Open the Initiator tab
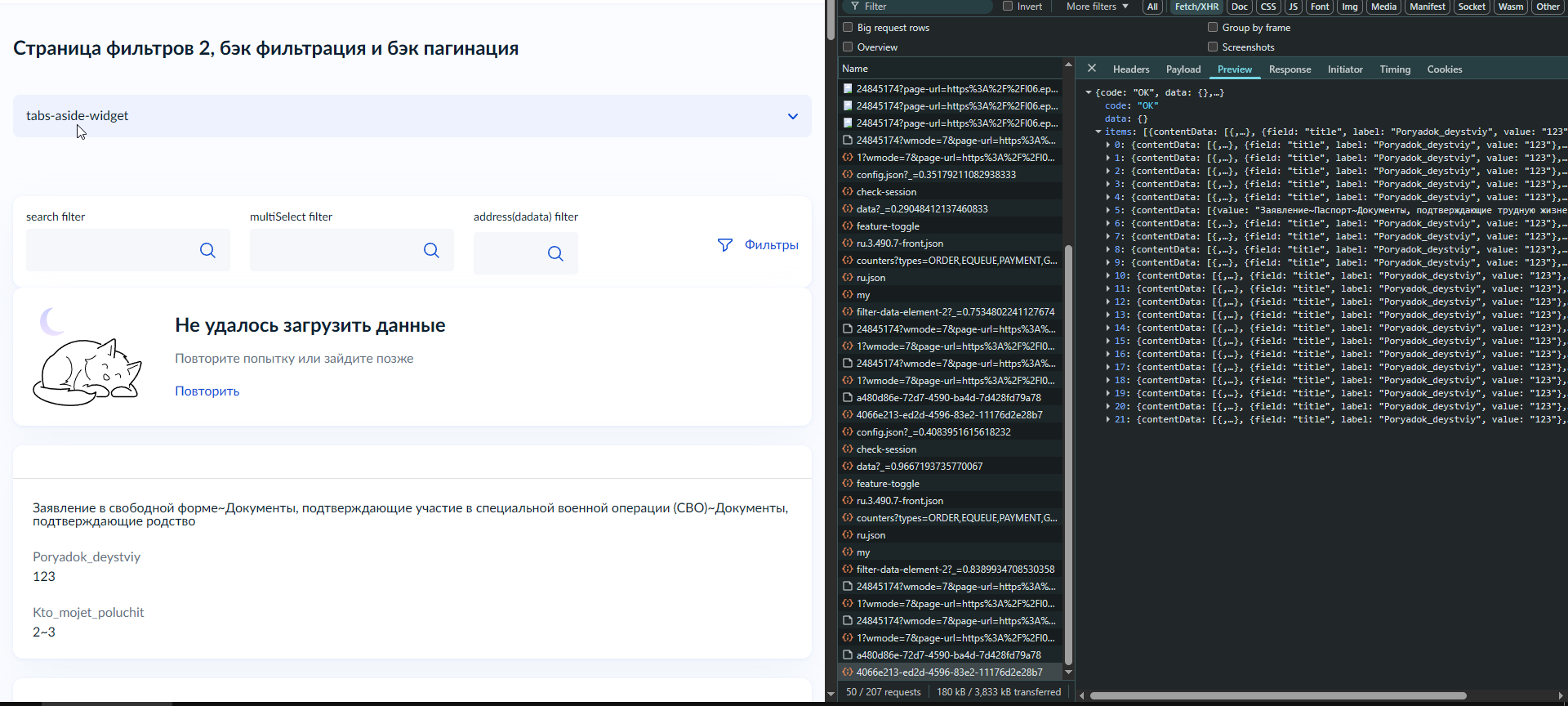This screenshot has width=1568, height=706. pyautogui.click(x=1344, y=69)
